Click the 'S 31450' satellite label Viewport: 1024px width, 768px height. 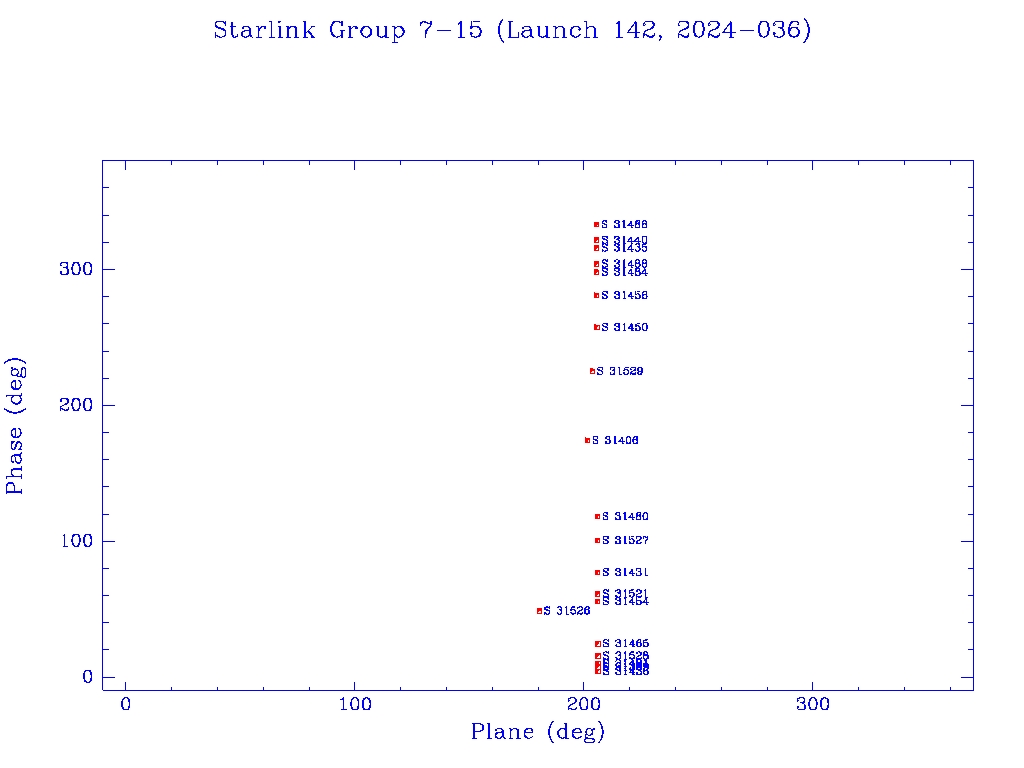click(625, 327)
